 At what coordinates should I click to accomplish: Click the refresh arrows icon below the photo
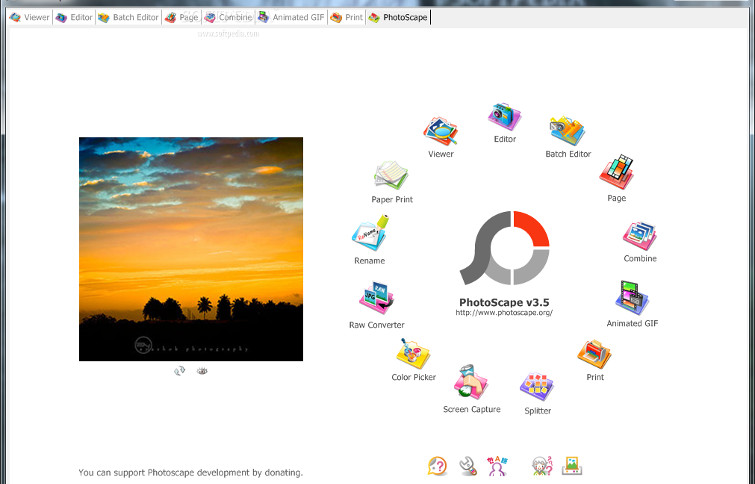point(180,371)
